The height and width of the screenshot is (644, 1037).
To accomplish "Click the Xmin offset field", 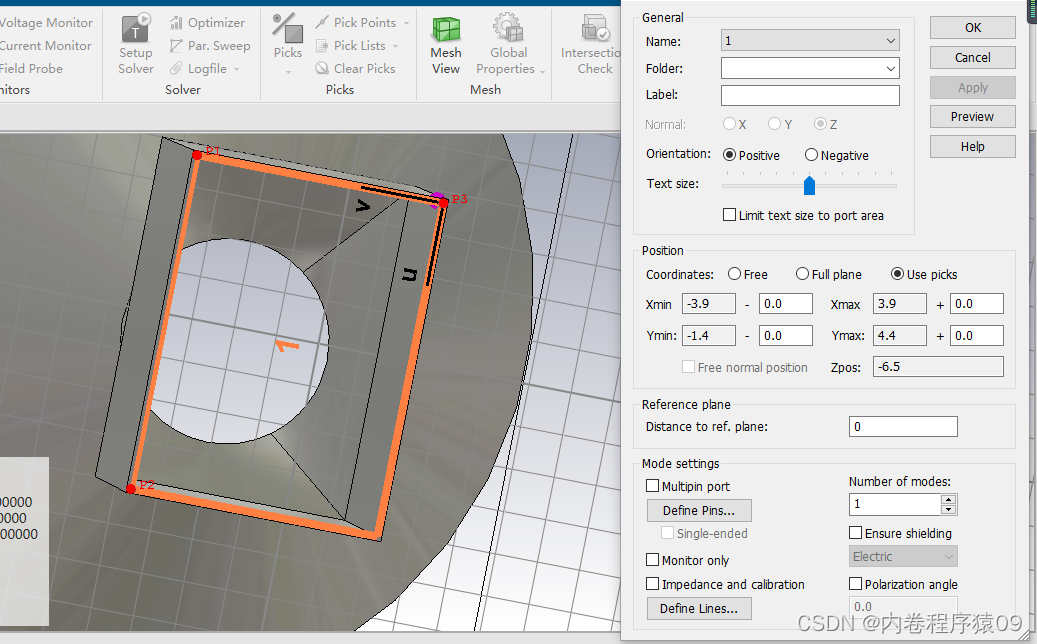I will (x=786, y=303).
